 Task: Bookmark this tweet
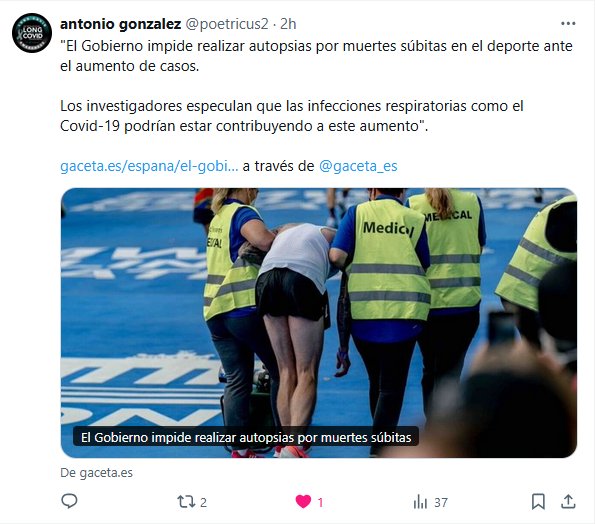[x=538, y=502]
